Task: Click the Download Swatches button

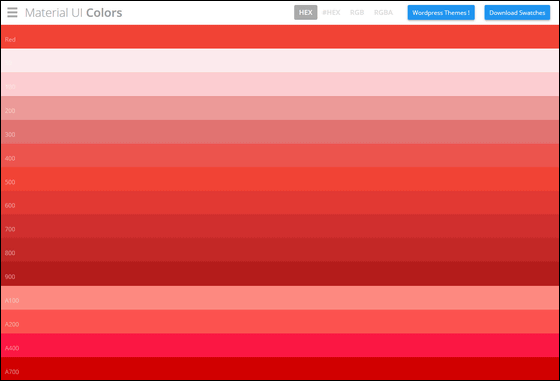Action: [x=517, y=12]
